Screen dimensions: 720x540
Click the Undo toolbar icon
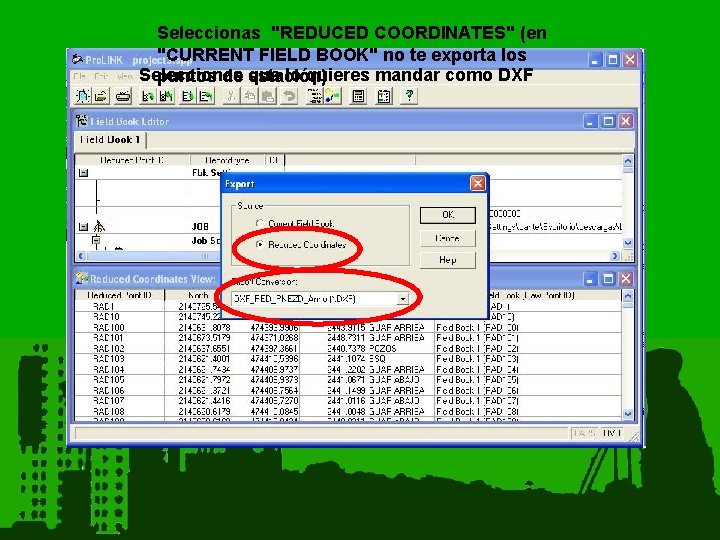[x=289, y=96]
